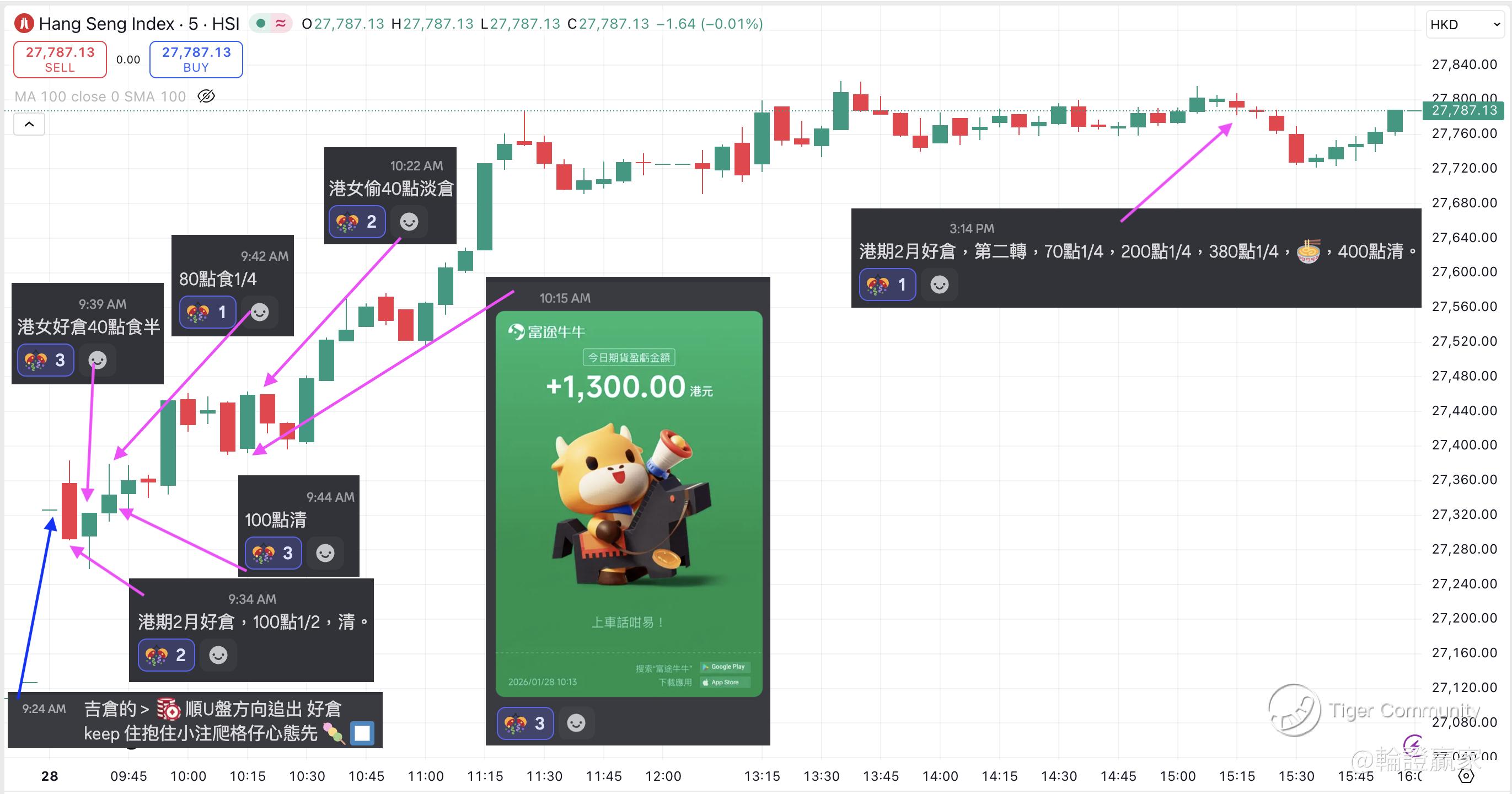Screen dimensions: 1512x794
Task: Click the red 27,787.13 SELL button
Action: click(60, 59)
